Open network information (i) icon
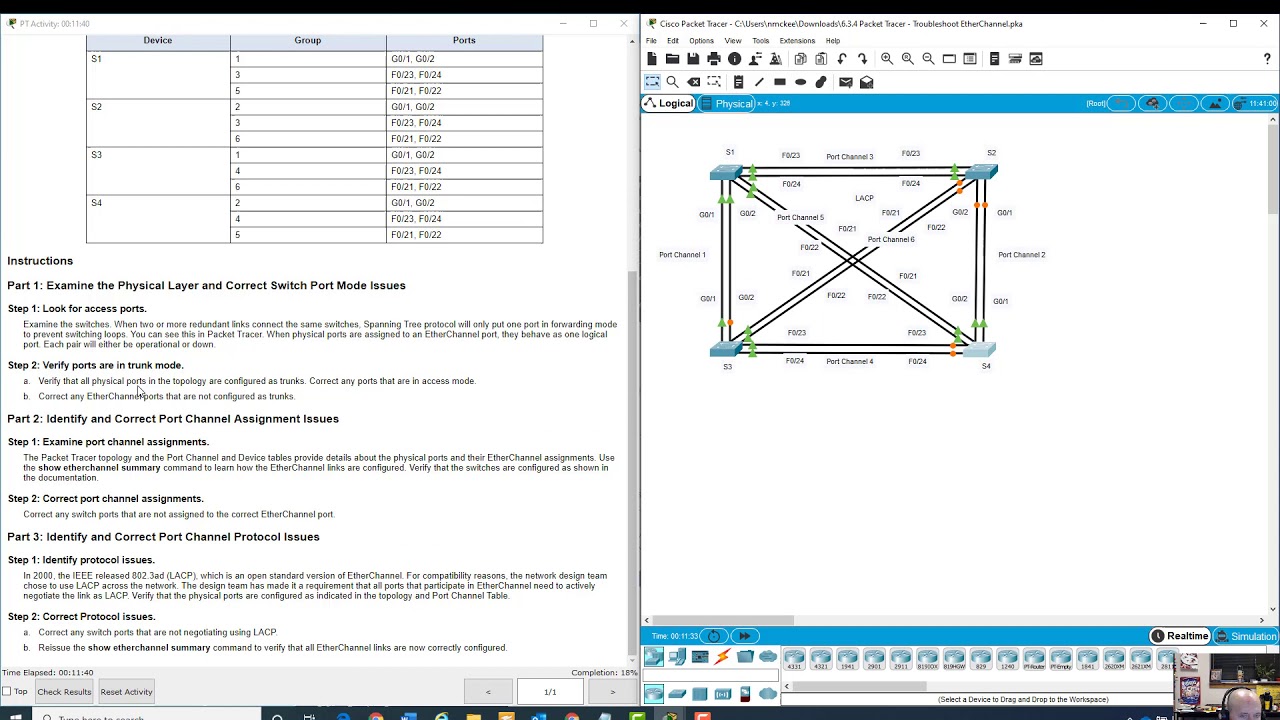The height and width of the screenshot is (720, 1280). pos(734,59)
